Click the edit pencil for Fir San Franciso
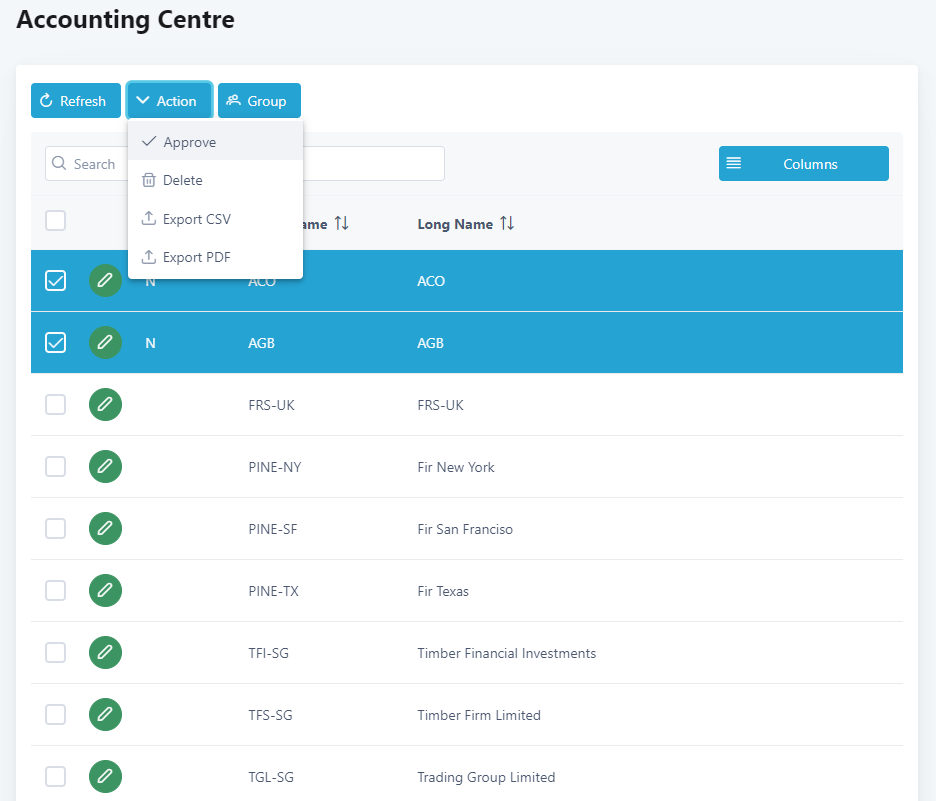 click(105, 529)
